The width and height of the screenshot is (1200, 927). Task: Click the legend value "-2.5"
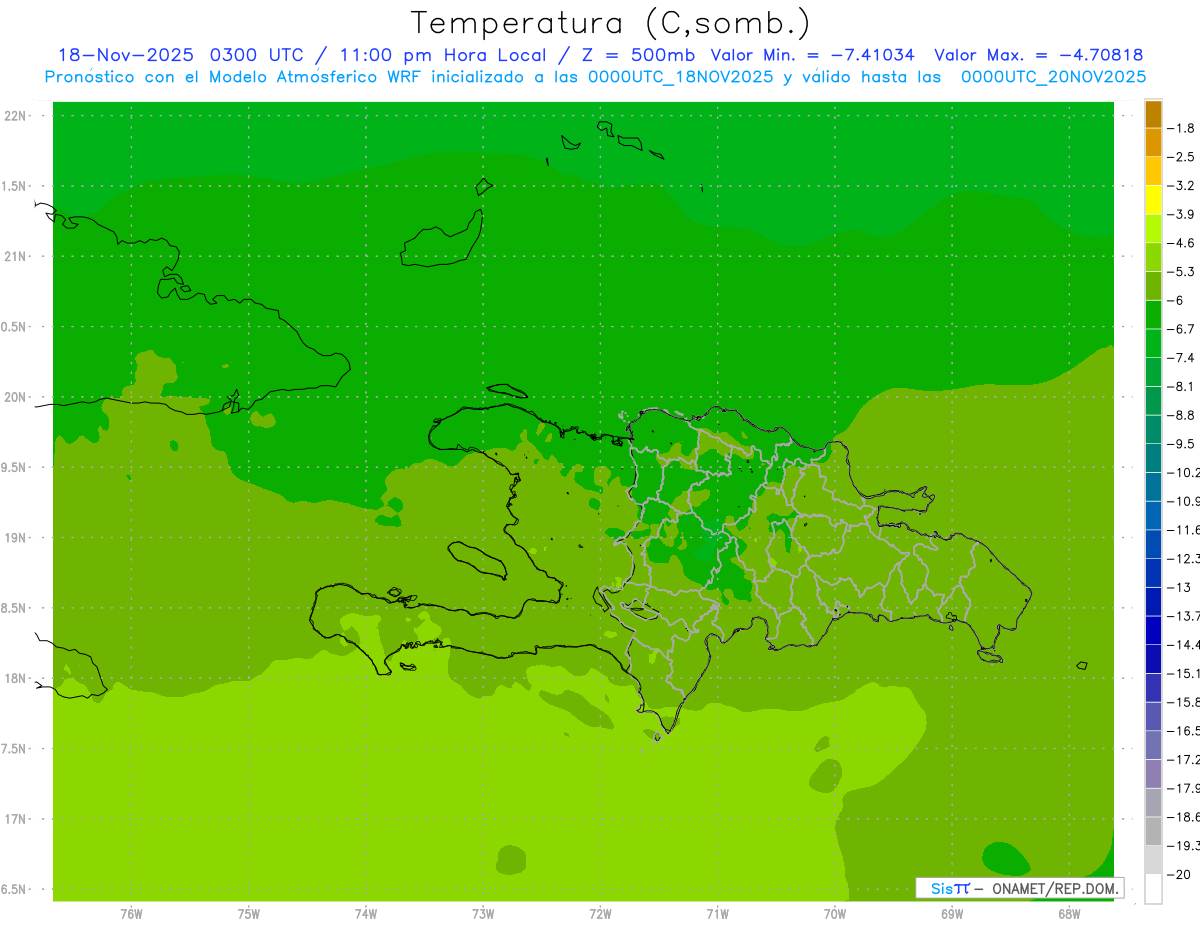coord(1182,157)
